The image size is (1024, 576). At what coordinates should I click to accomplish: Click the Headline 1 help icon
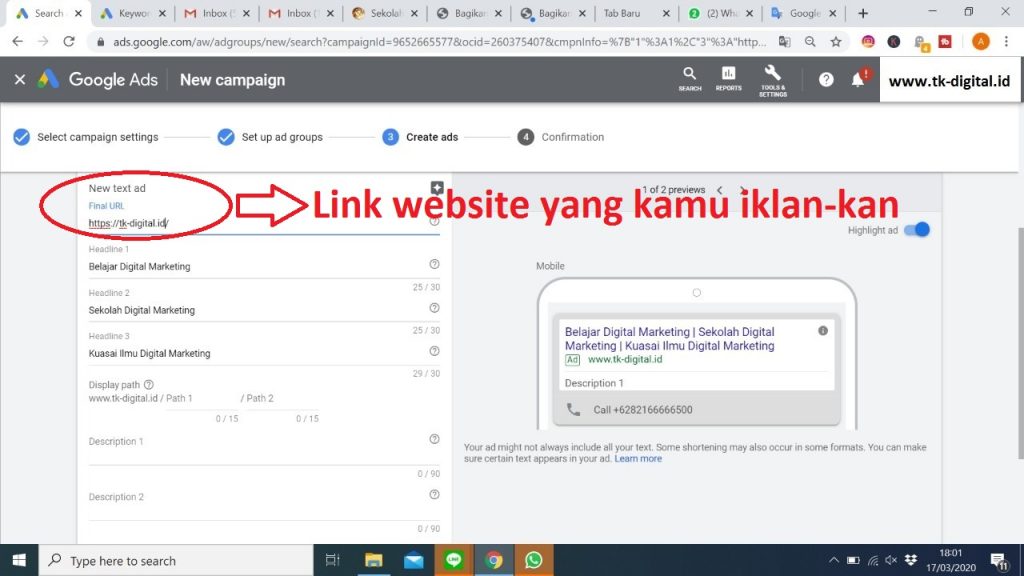point(434,264)
